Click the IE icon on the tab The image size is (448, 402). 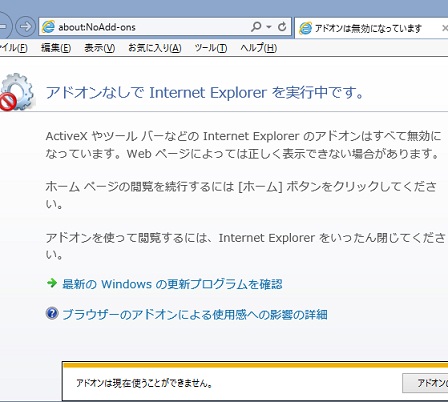point(305,28)
